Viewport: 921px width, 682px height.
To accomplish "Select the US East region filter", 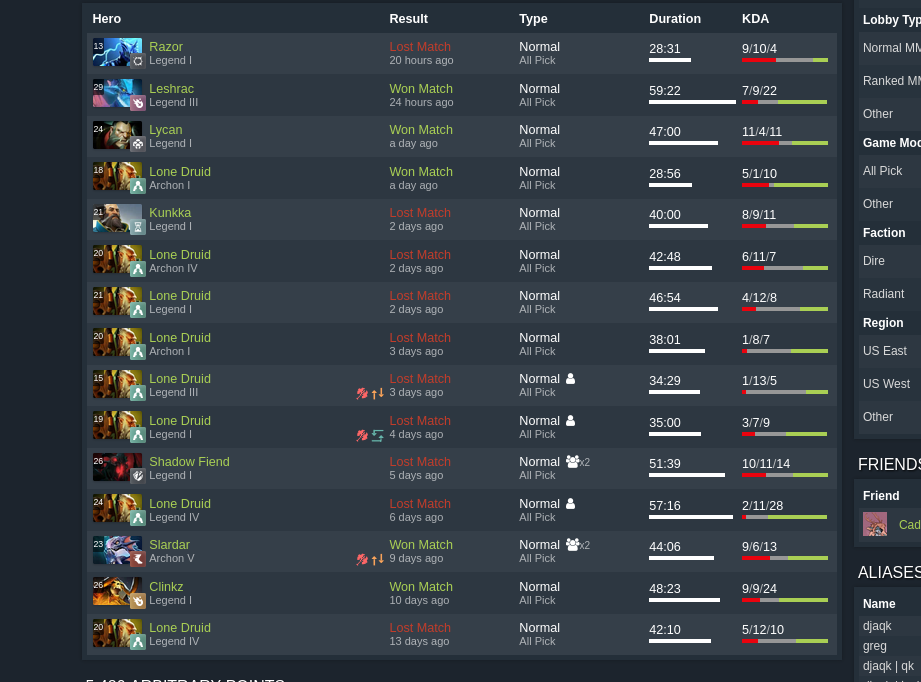I will point(890,351).
